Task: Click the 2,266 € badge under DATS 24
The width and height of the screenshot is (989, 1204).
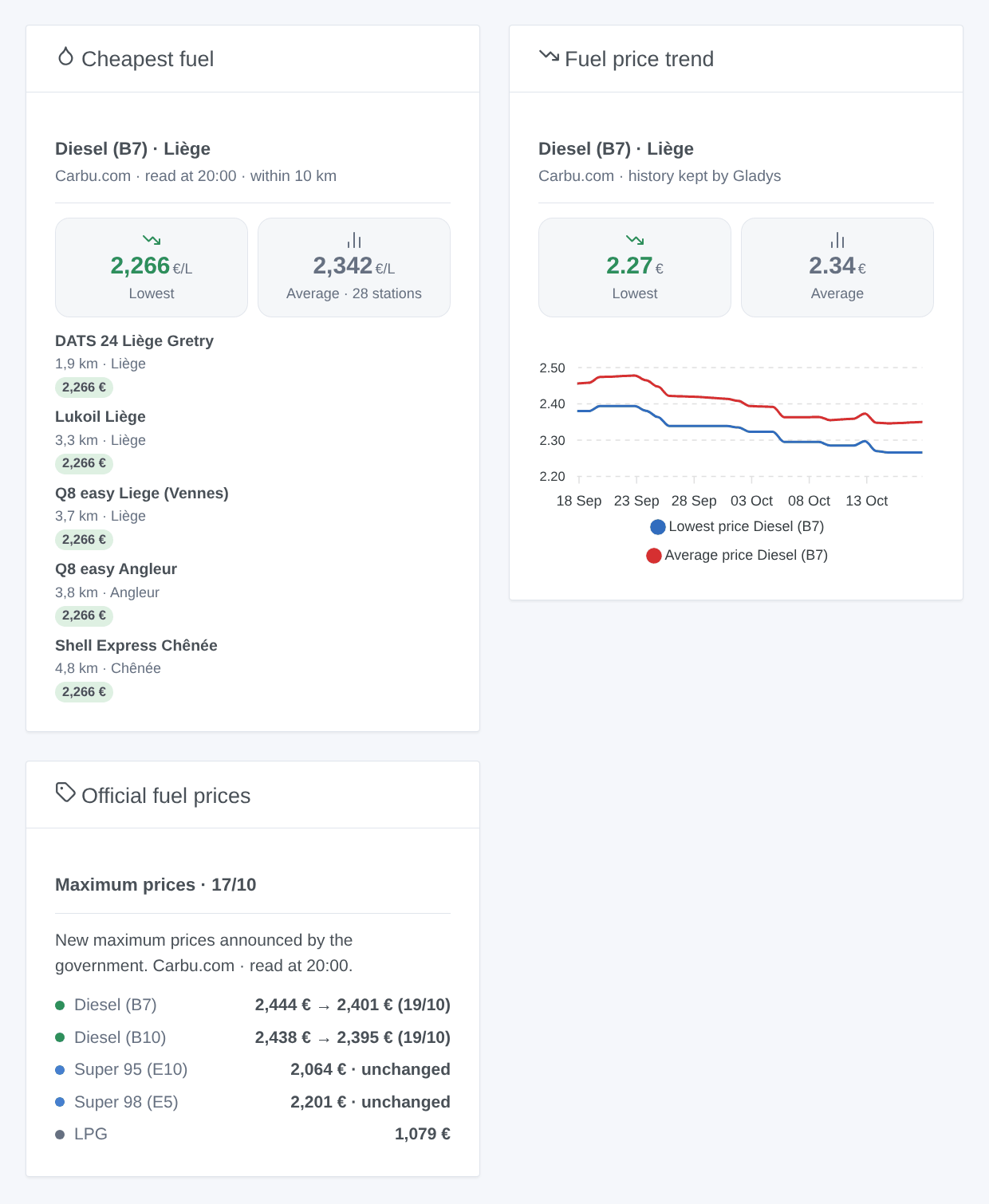Action: [x=84, y=388]
